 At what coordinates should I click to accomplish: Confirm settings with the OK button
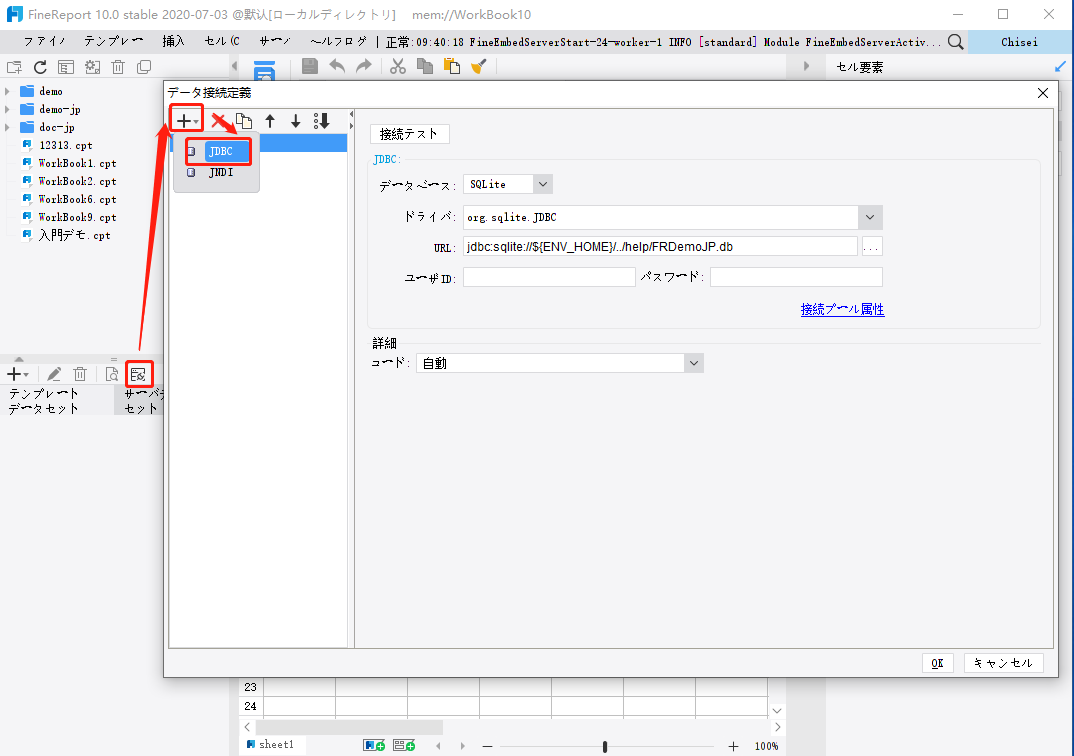tap(937, 662)
